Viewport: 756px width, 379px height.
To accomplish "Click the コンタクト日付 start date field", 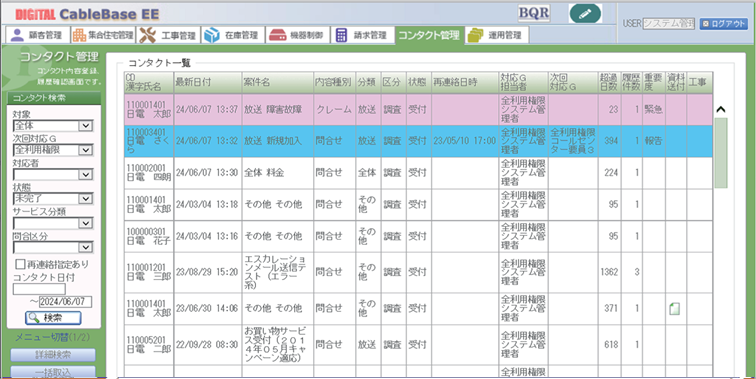I will 39,289.
